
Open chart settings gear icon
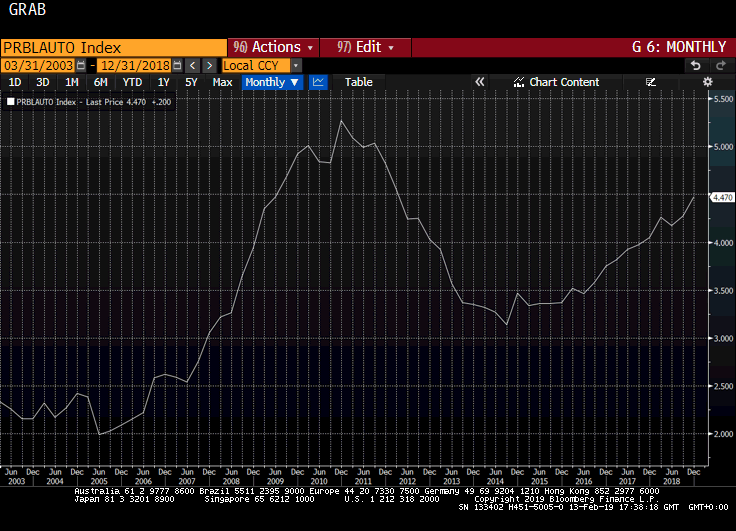708,82
